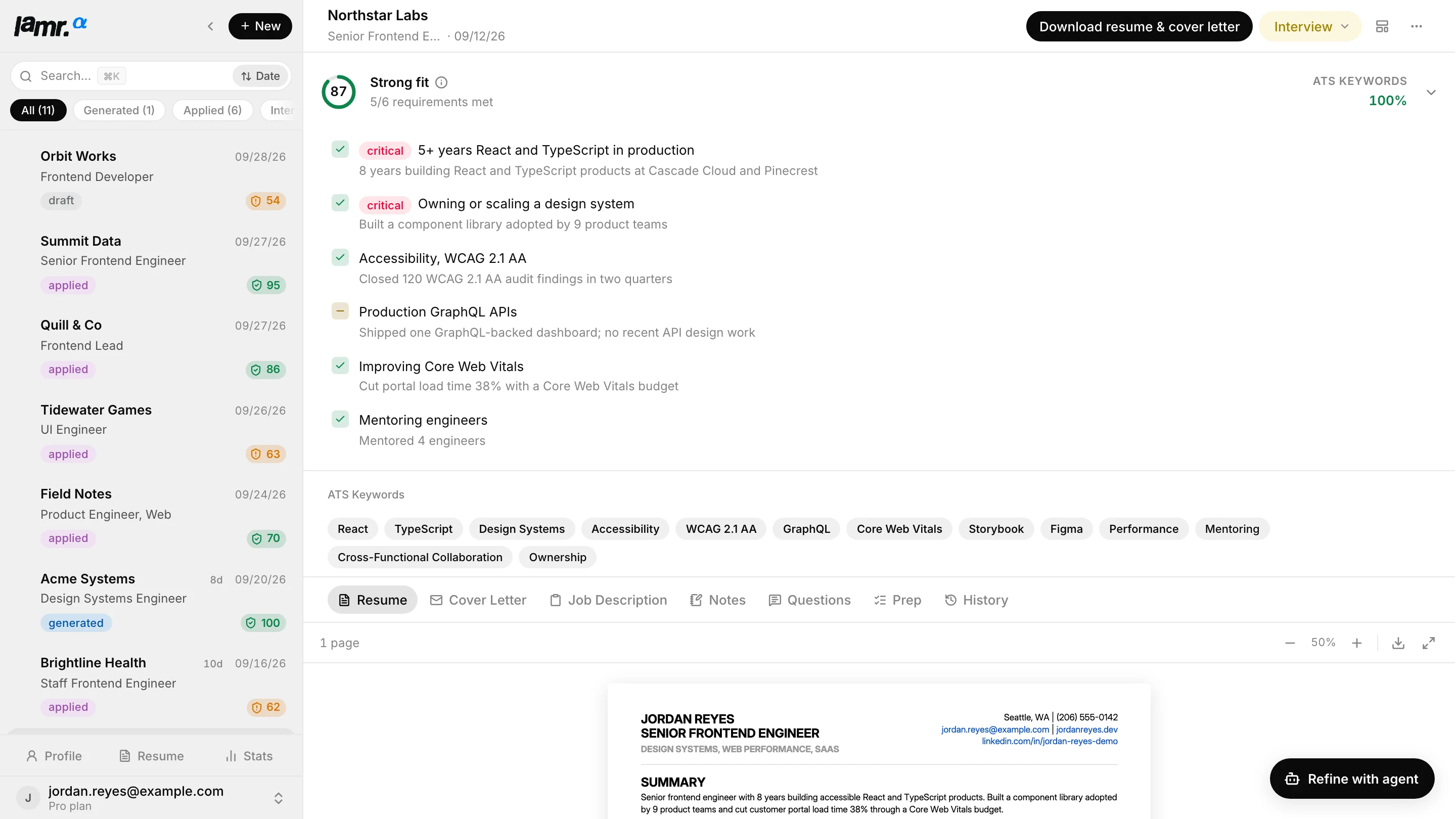
Task: Toggle the Mentoring engineers checkbox
Action: pyautogui.click(x=340, y=419)
